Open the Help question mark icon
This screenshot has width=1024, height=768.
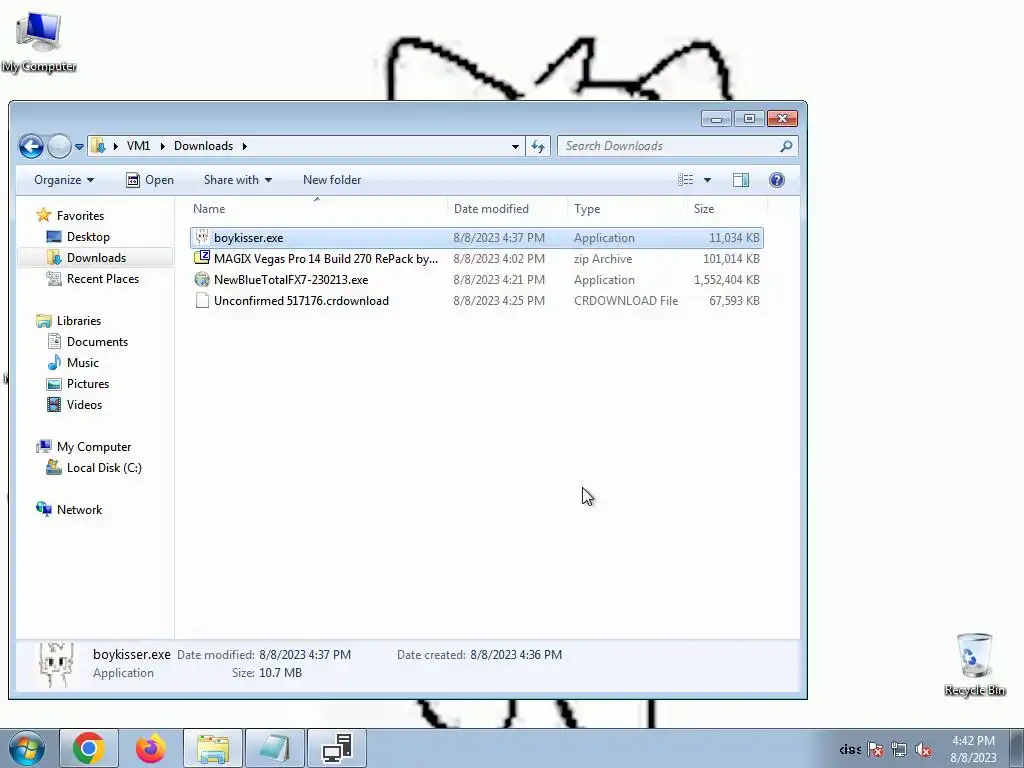776,180
